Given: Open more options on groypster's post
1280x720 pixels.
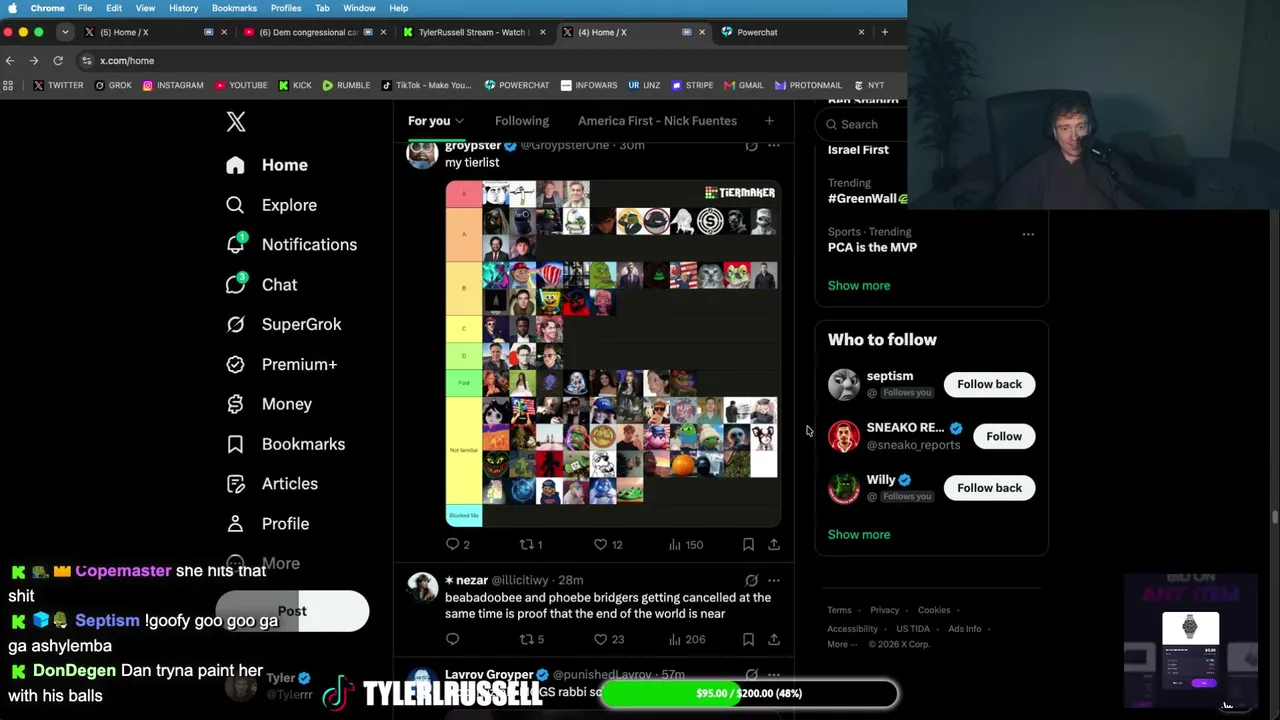Looking at the screenshot, I should click(x=774, y=146).
